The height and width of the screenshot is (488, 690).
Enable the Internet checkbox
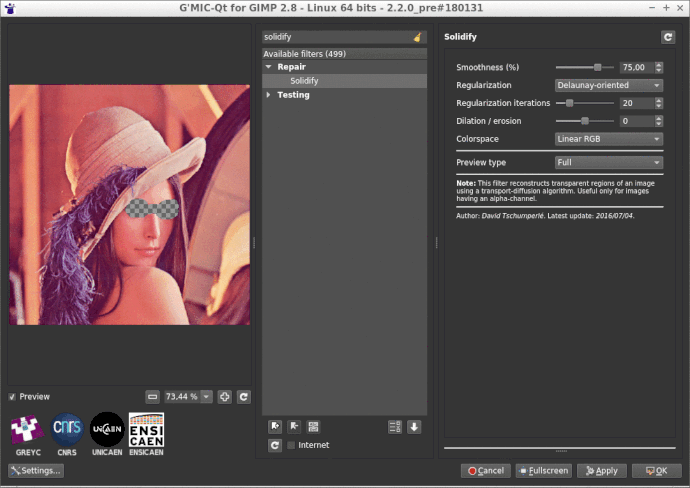[292, 445]
